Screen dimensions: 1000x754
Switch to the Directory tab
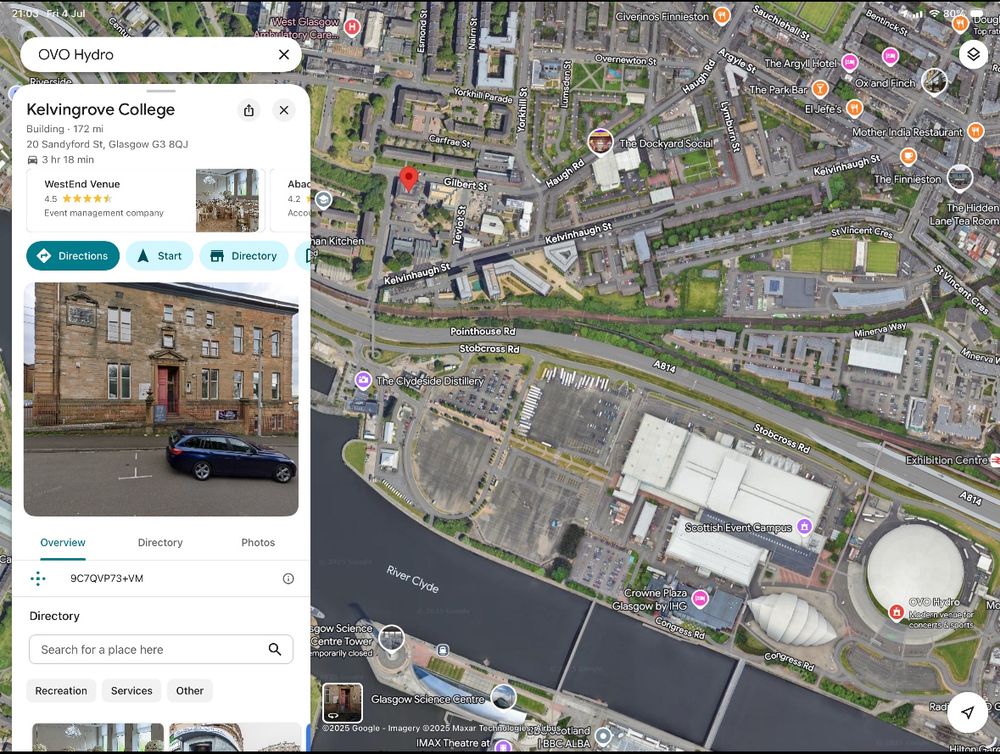(160, 543)
